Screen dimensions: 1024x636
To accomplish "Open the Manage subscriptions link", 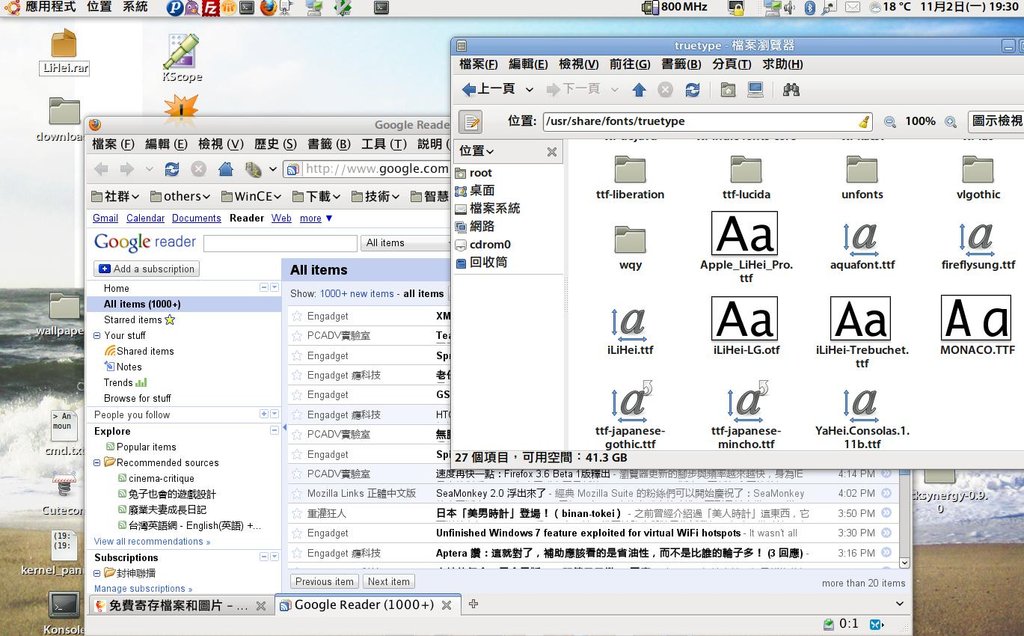I will pyautogui.click(x=143, y=588).
